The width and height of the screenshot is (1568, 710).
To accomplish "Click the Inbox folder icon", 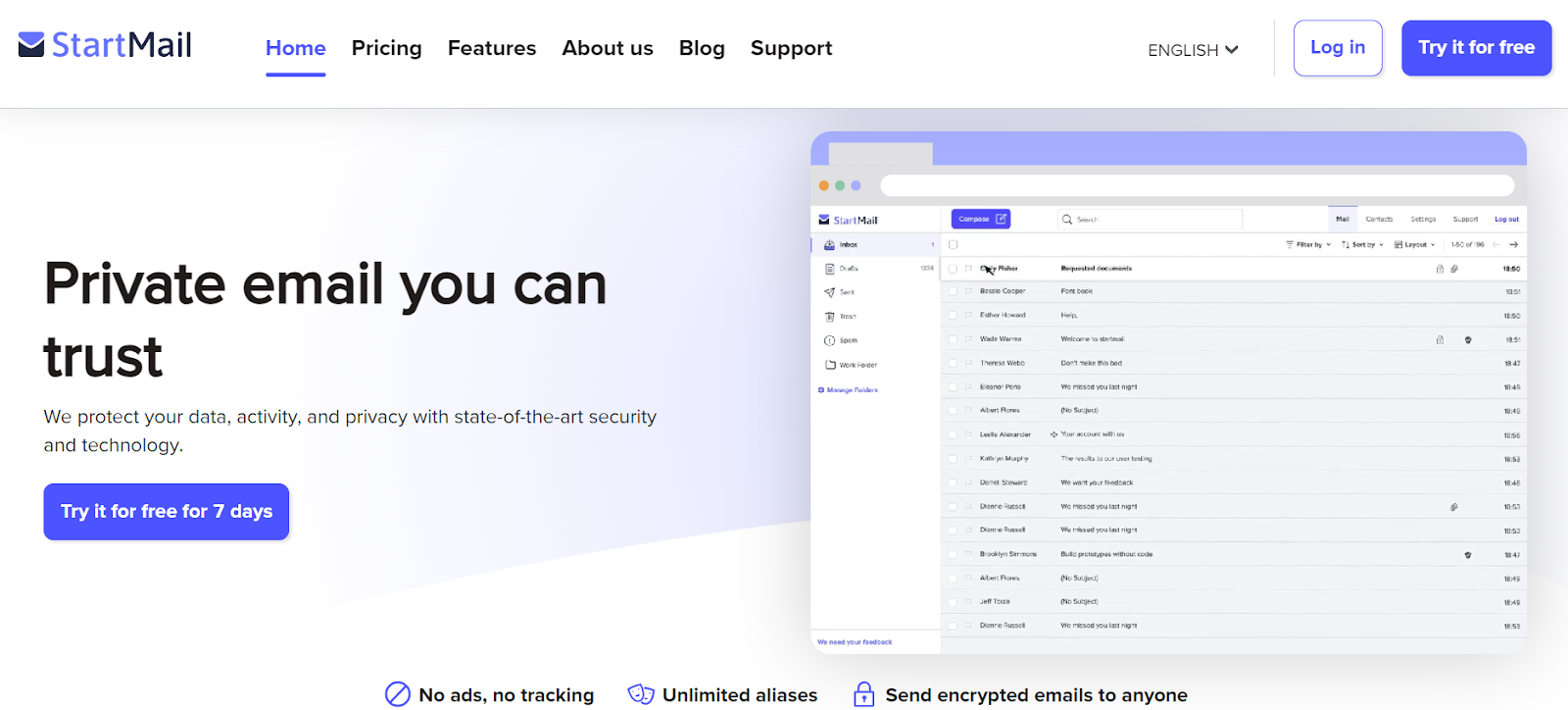I will (x=829, y=245).
